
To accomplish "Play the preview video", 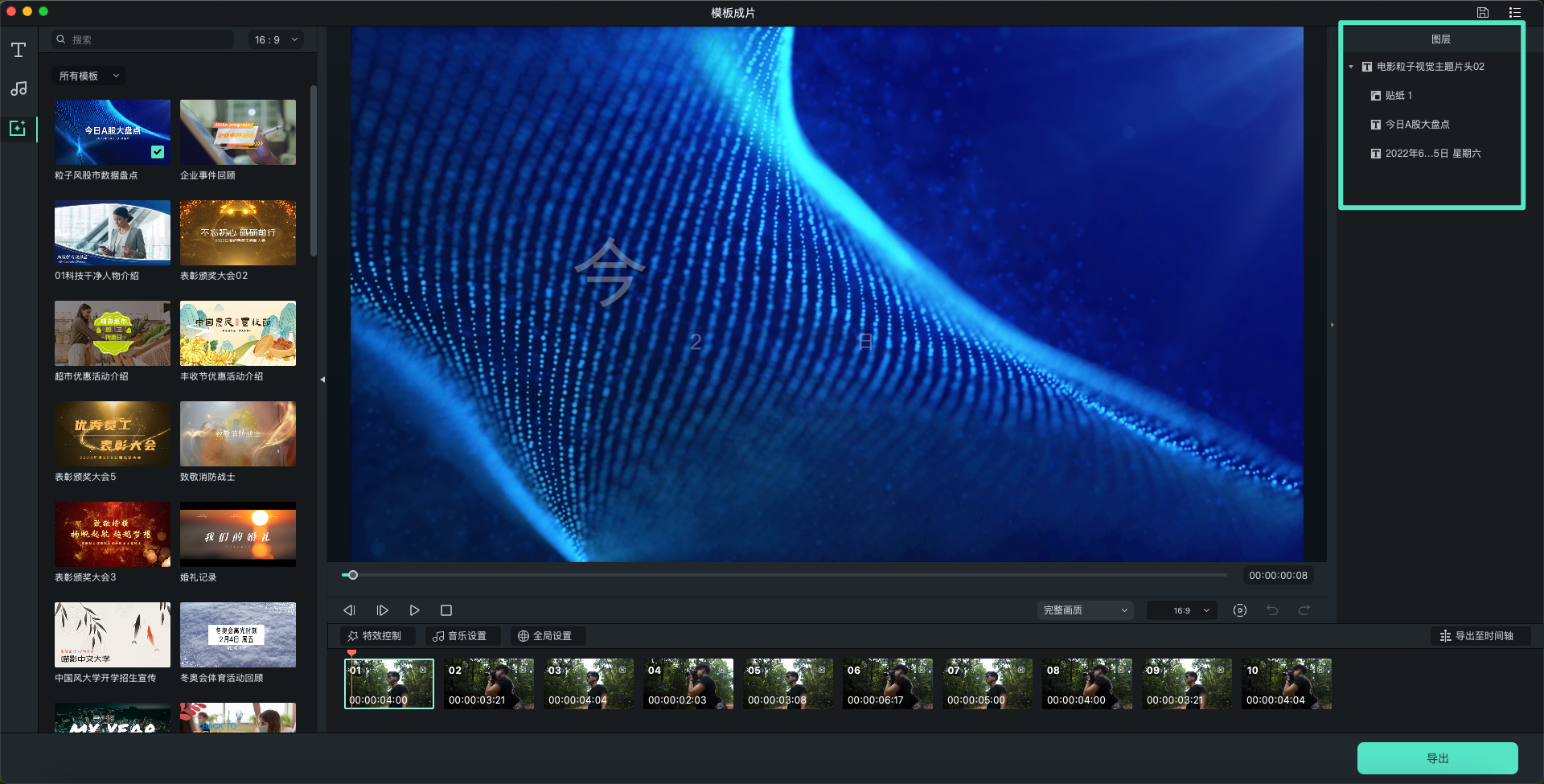I will [414, 610].
